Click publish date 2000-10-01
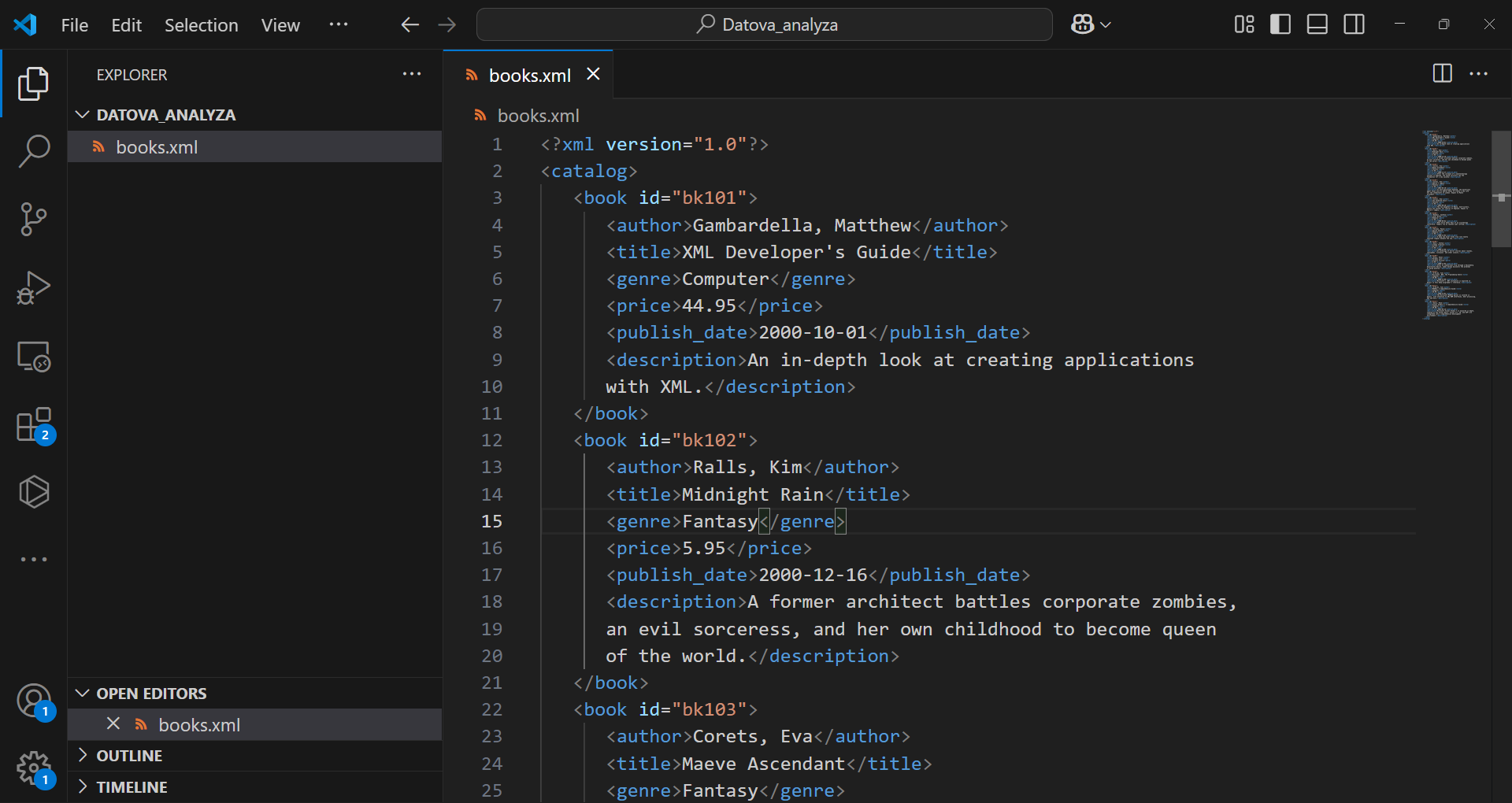 813,332
